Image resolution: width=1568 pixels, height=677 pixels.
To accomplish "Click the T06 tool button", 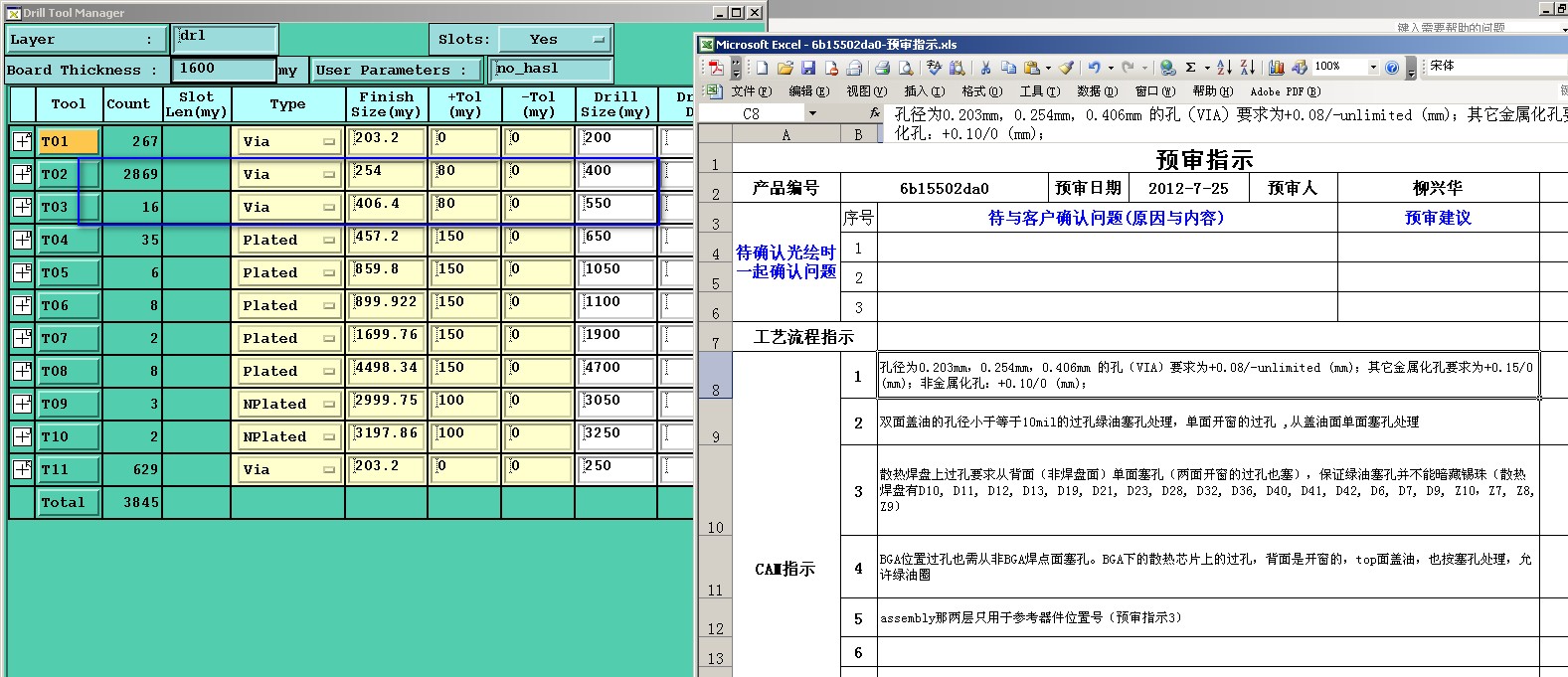I will (x=69, y=305).
